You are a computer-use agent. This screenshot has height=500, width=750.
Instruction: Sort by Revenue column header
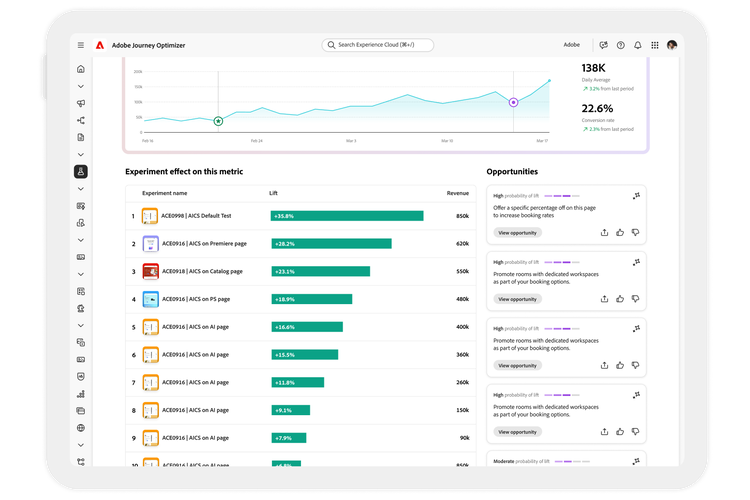point(458,193)
